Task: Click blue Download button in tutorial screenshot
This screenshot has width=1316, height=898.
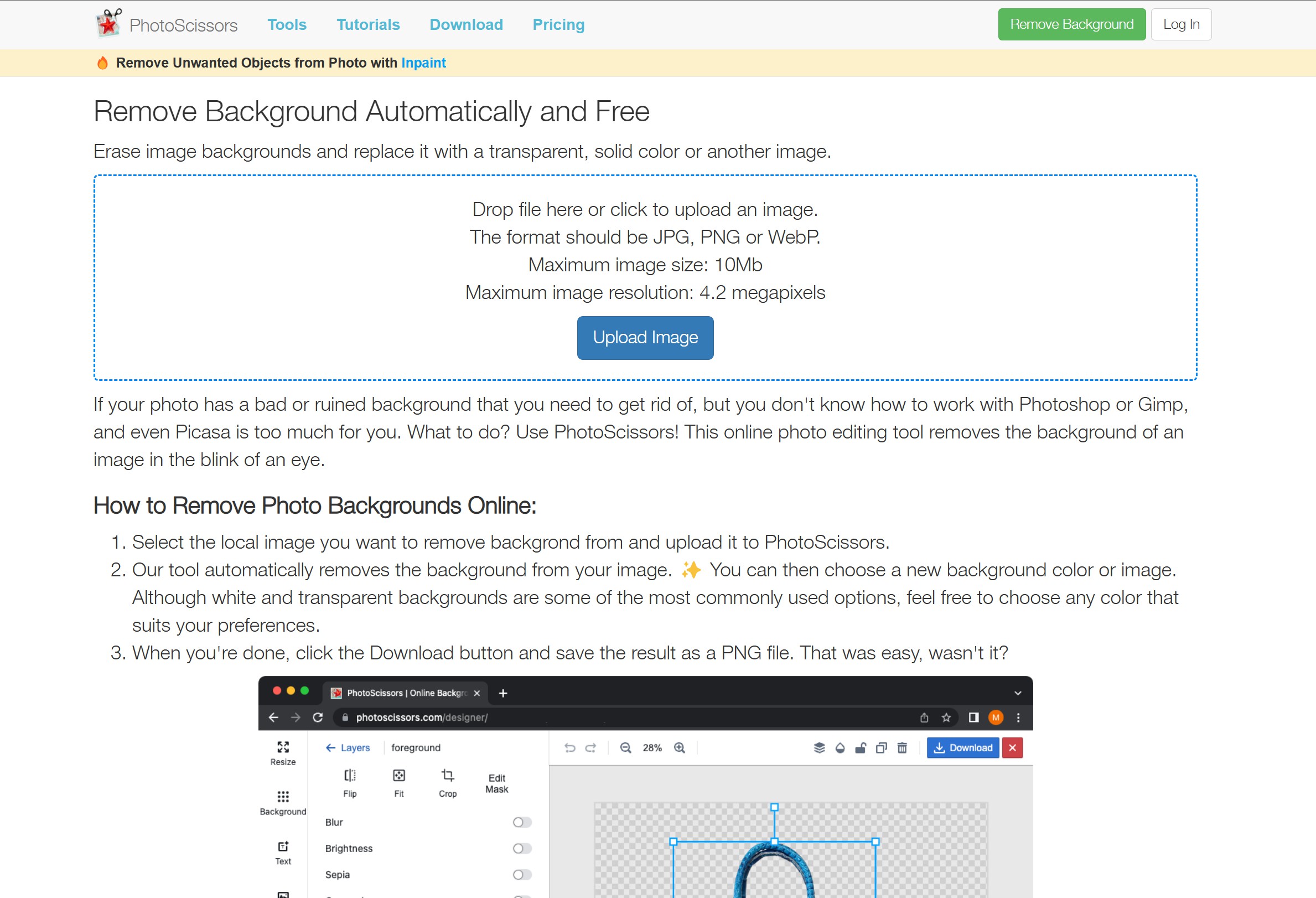Action: coord(963,748)
